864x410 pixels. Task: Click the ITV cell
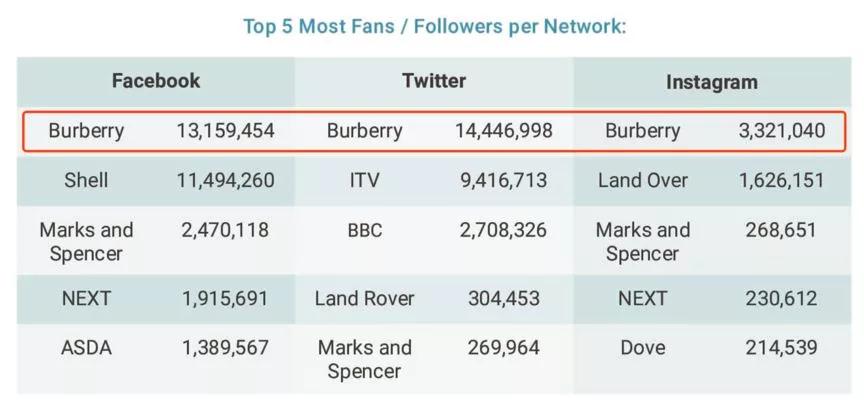point(364,180)
